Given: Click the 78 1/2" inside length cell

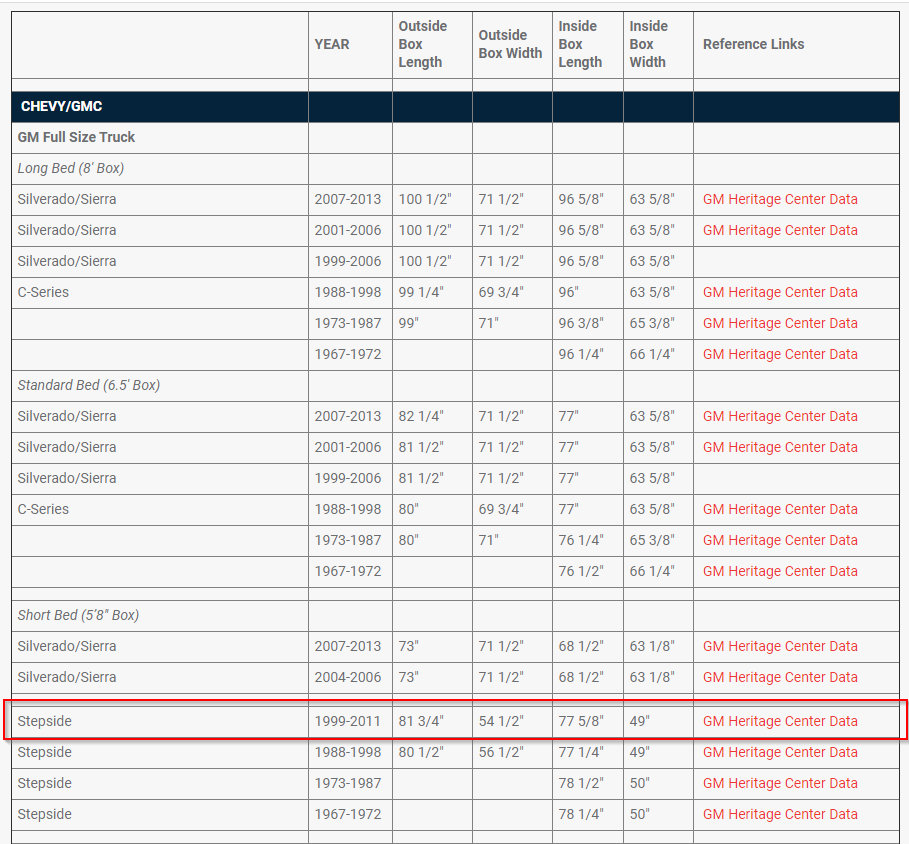Looking at the screenshot, I should click(581, 783).
